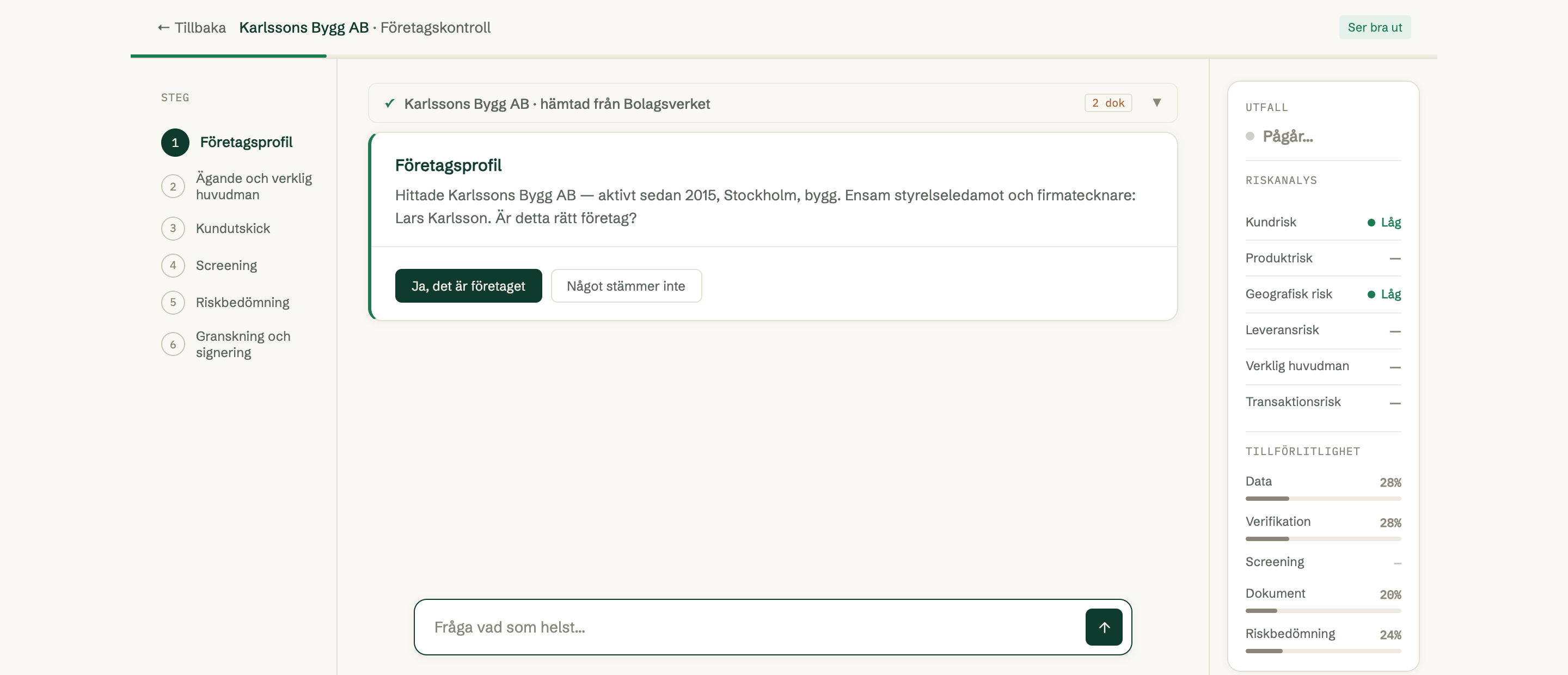
Task: Click the Dokument '20%' value
Action: point(1391,594)
